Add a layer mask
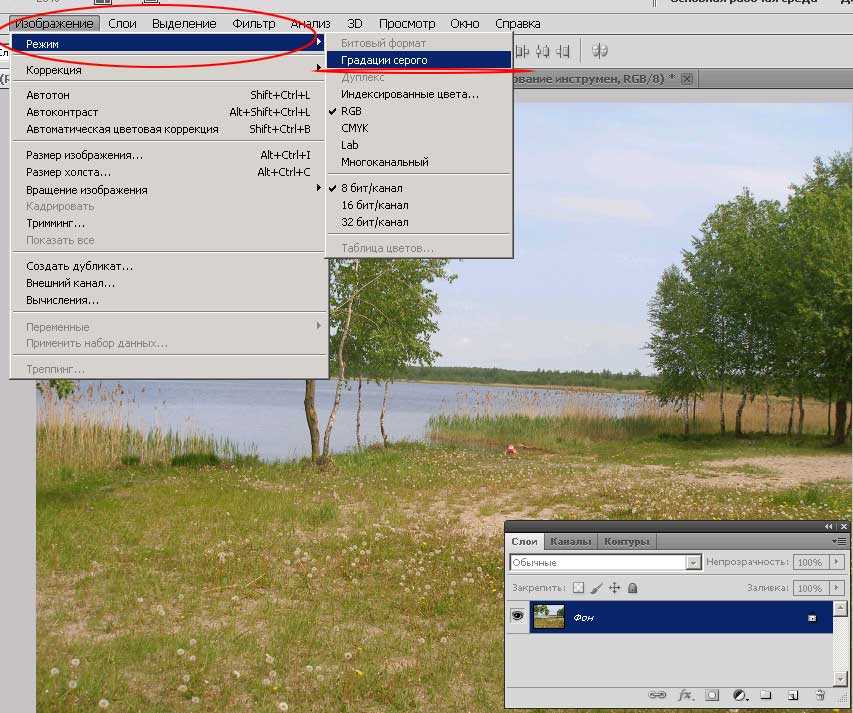 click(712, 694)
